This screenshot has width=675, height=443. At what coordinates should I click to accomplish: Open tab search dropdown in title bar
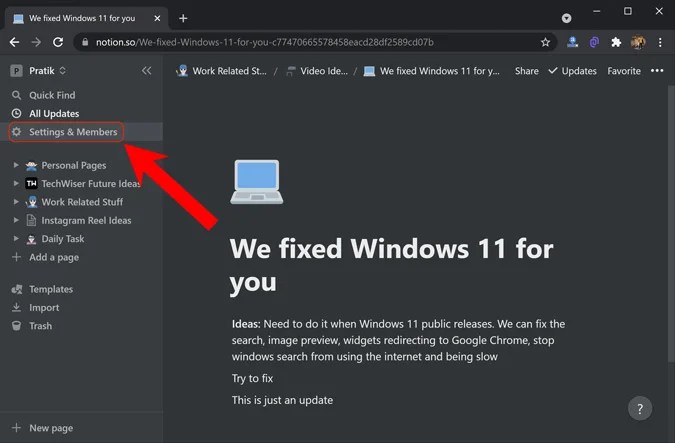pyautogui.click(x=567, y=18)
